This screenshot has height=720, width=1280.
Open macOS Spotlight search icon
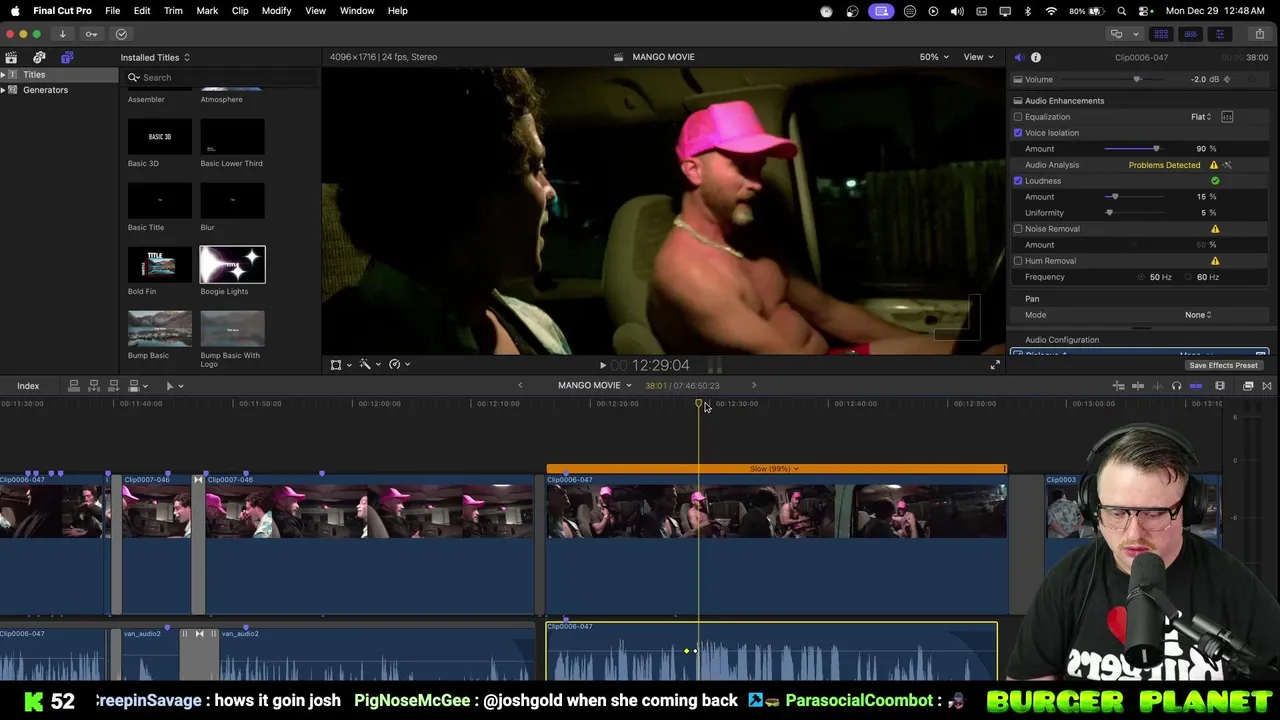[x=1122, y=11]
